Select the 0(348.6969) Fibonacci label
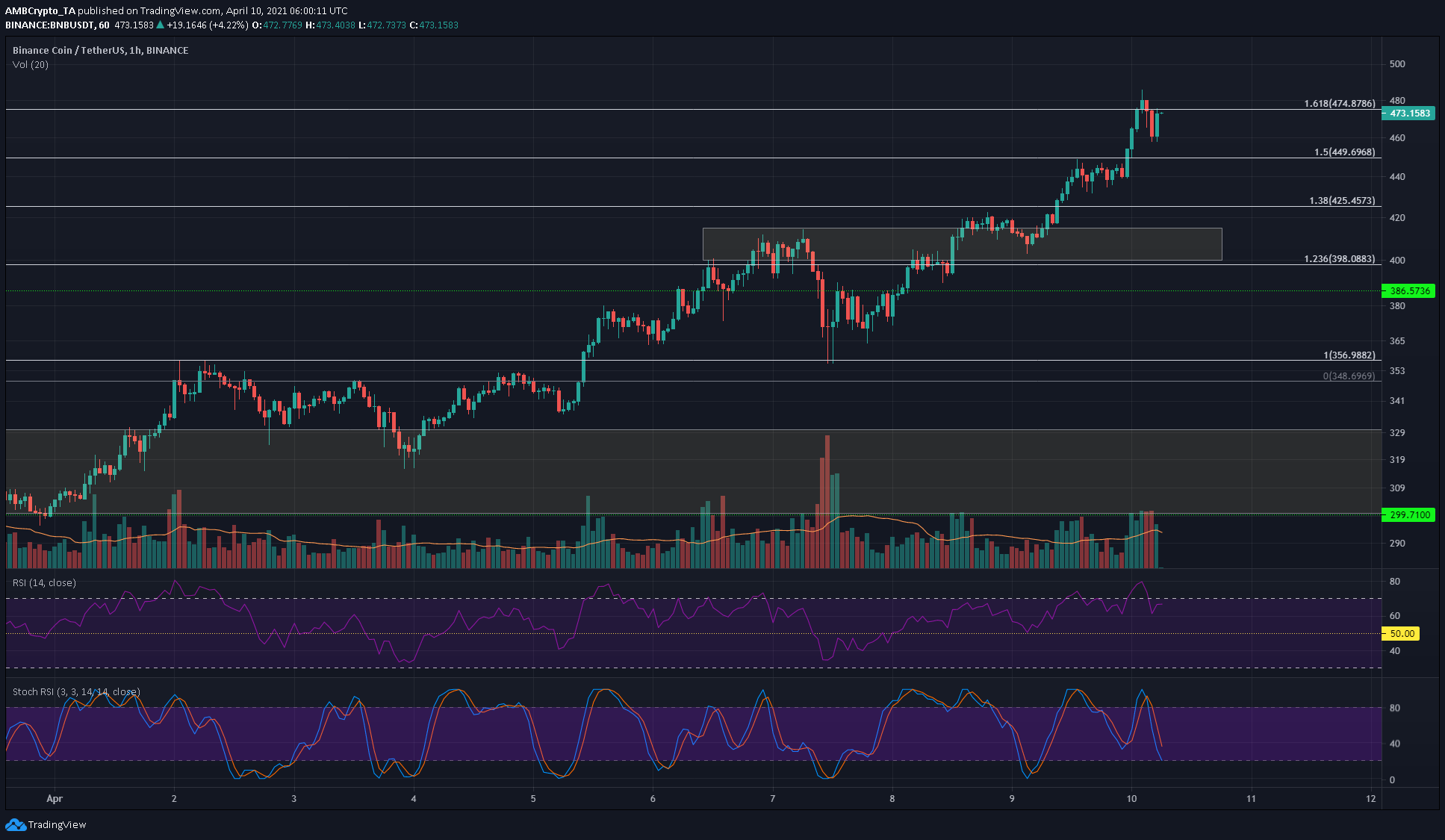1445x840 pixels. click(x=1349, y=376)
